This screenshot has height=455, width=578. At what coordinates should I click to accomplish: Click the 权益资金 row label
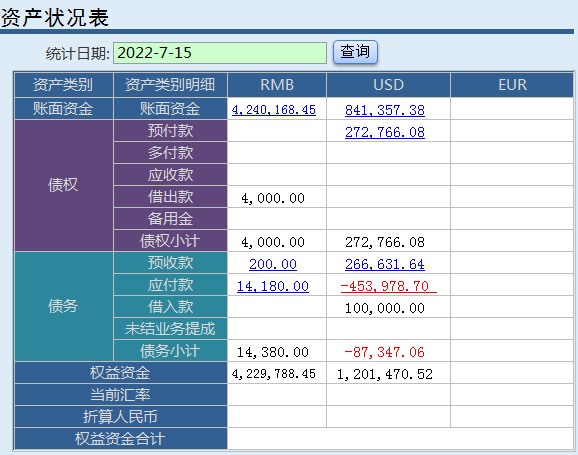pos(121,373)
